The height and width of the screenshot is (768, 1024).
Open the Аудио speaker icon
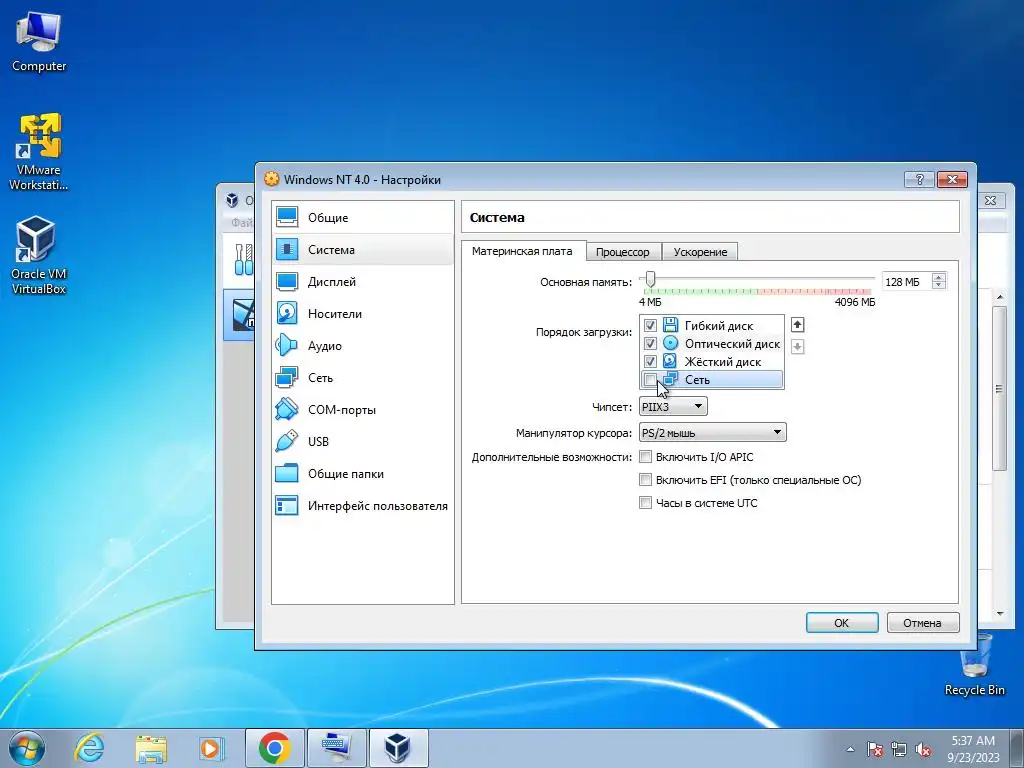[287, 345]
